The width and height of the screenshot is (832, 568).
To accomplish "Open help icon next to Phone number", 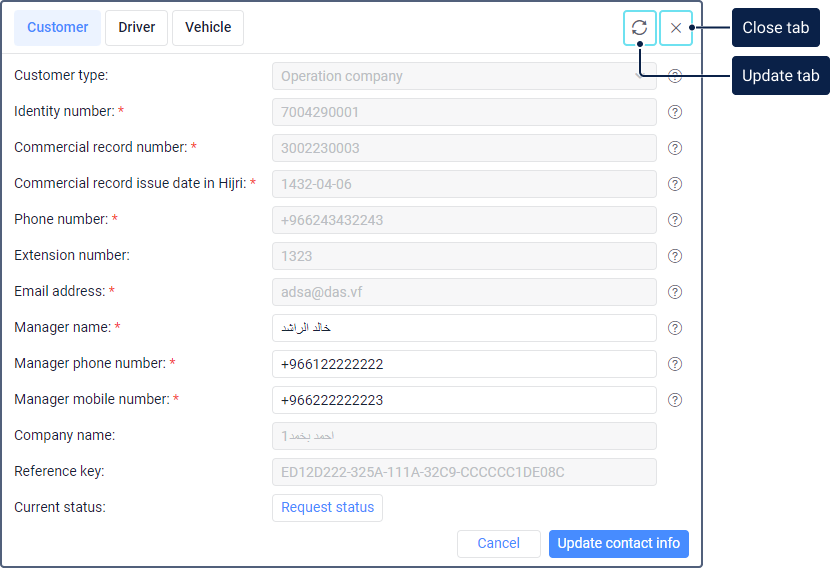I will coord(675,220).
